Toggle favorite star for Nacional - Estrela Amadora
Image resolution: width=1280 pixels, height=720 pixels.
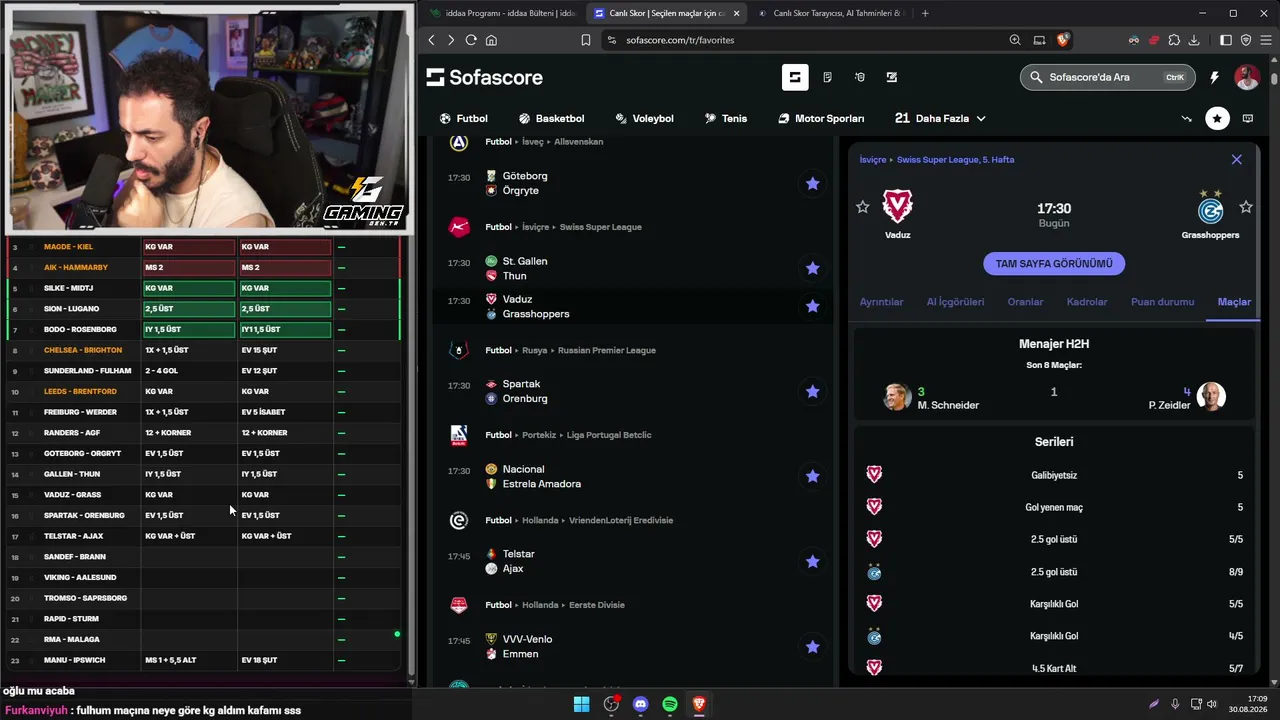[x=813, y=476]
